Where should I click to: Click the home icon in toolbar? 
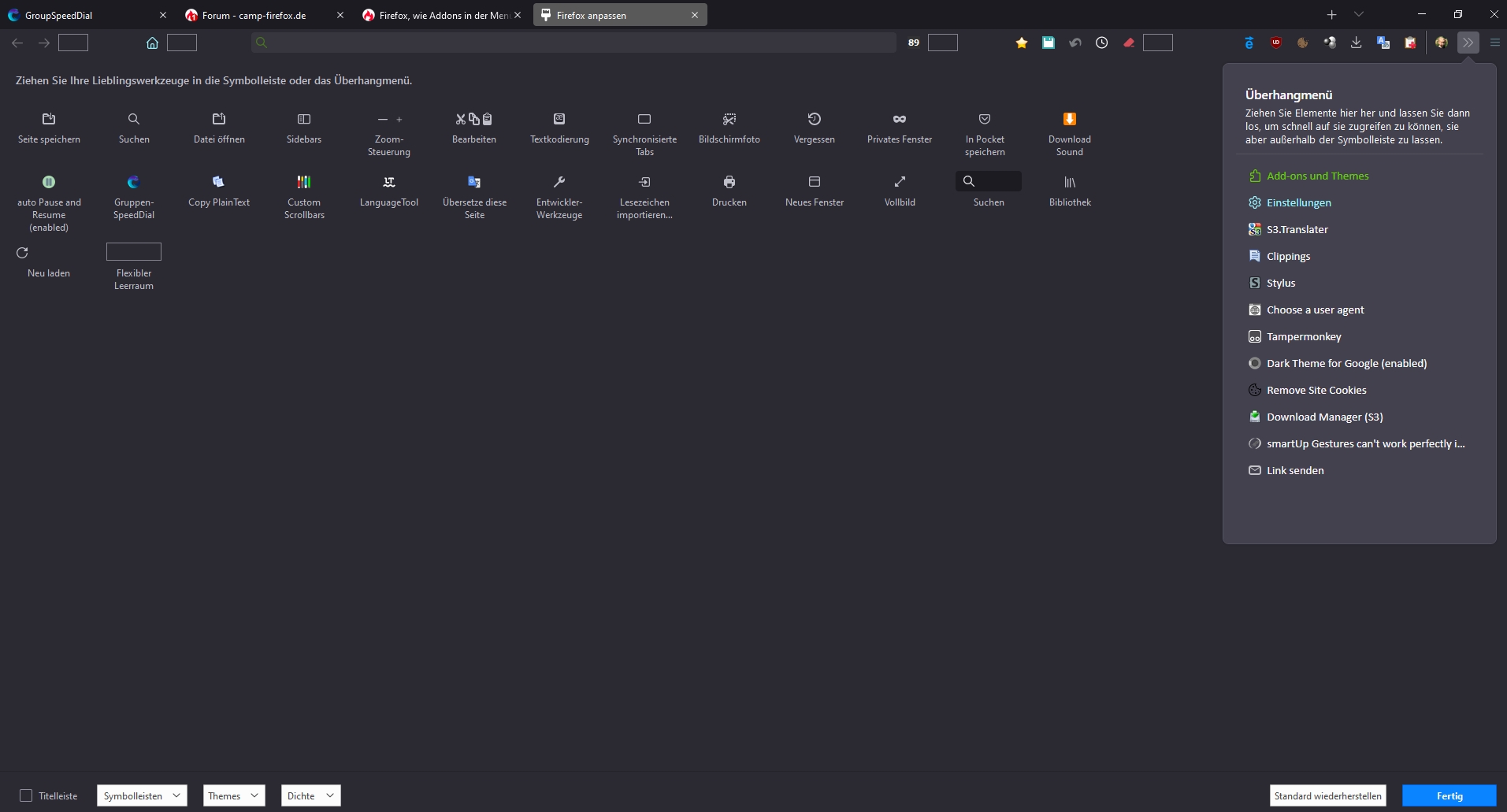tap(152, 43)
